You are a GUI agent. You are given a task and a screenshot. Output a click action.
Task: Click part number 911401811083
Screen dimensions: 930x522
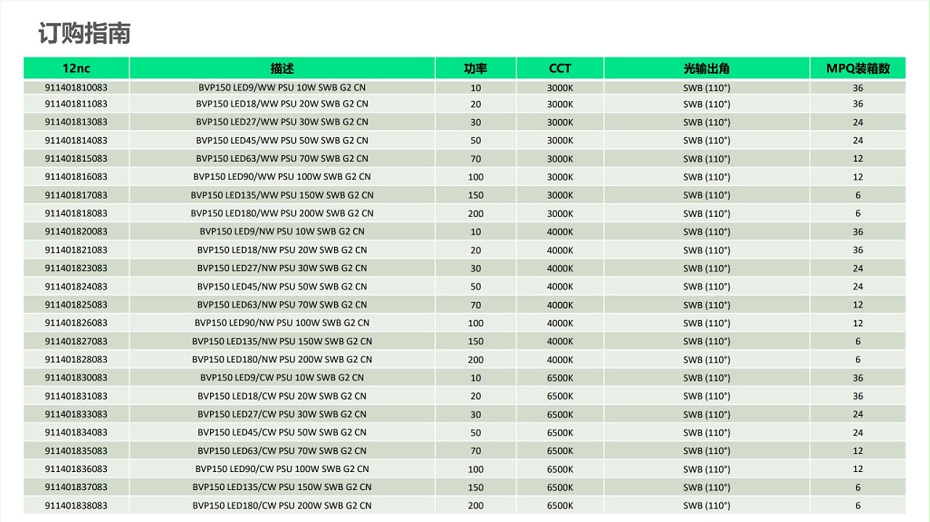click(x=76, y=104)
